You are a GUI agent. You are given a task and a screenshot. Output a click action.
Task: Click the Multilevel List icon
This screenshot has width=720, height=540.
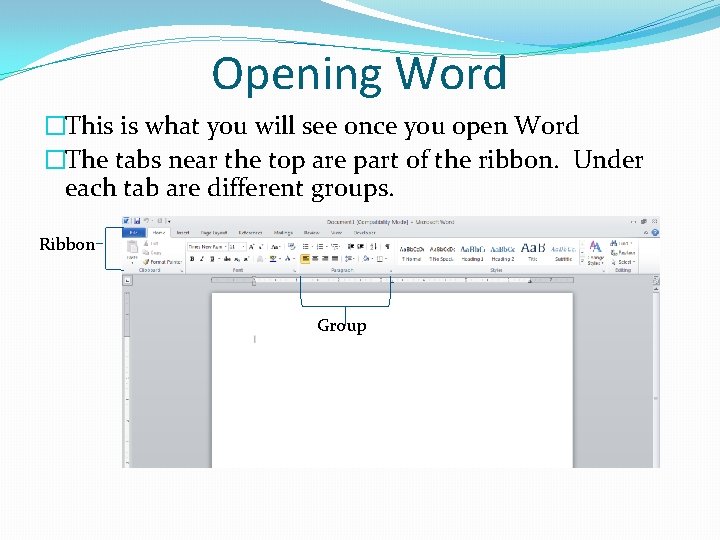point(335,247)
